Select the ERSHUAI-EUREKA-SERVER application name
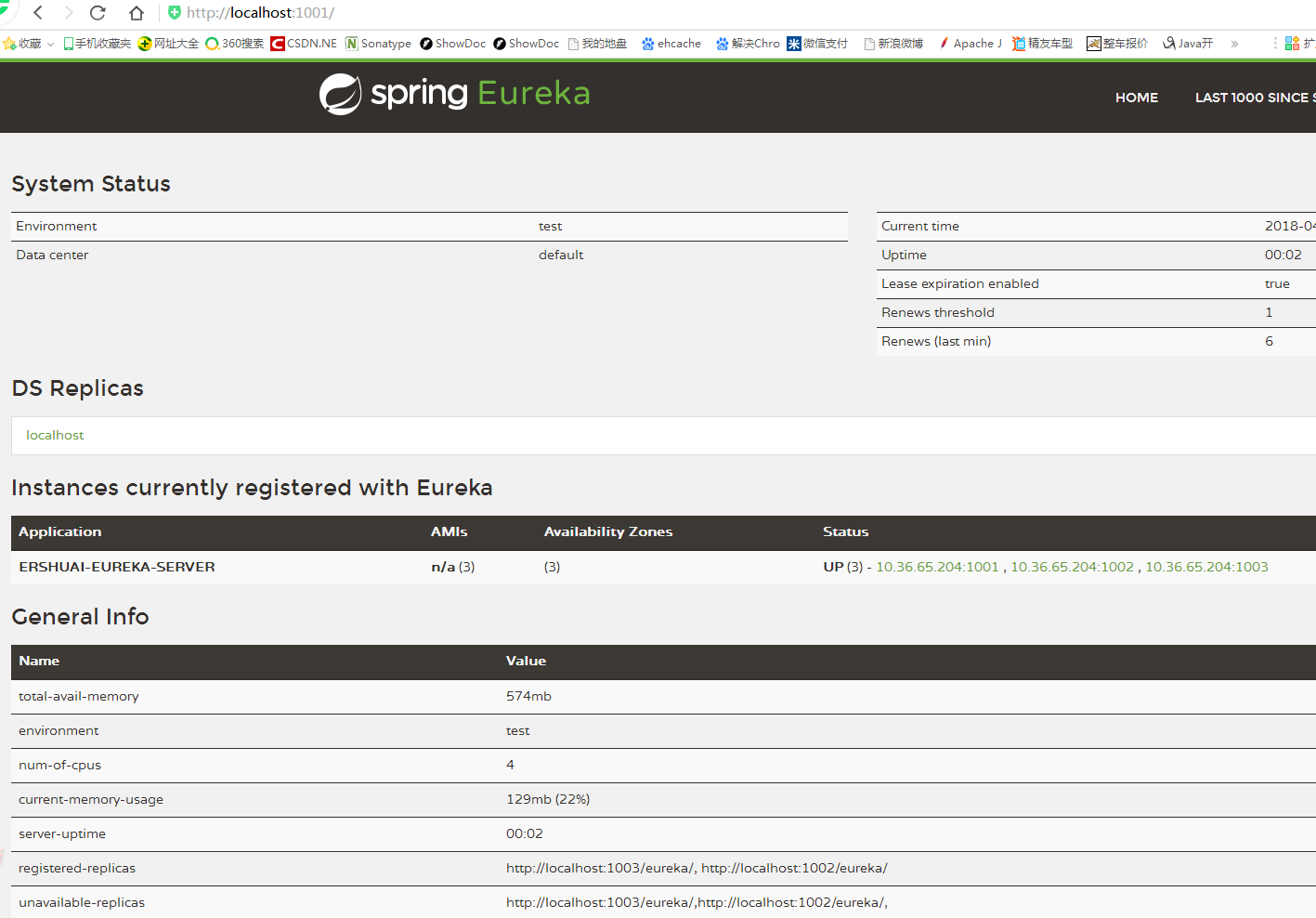Screen dimensions: 1316x918 (117, 567)
